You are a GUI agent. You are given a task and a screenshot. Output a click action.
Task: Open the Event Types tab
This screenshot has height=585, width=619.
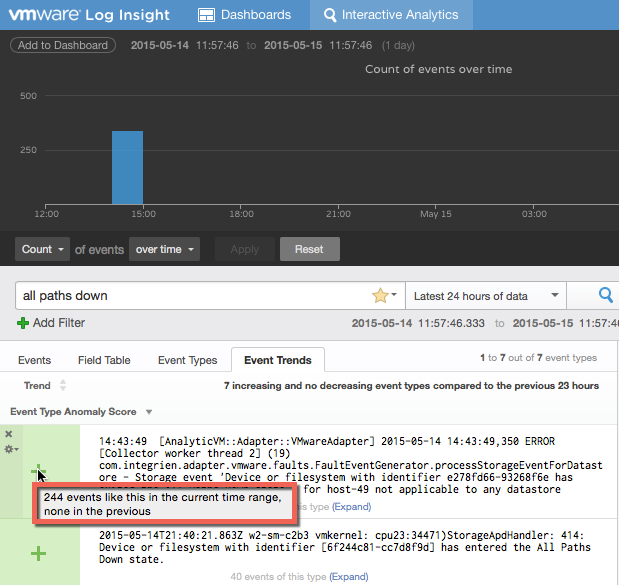(x=188, y=360)
